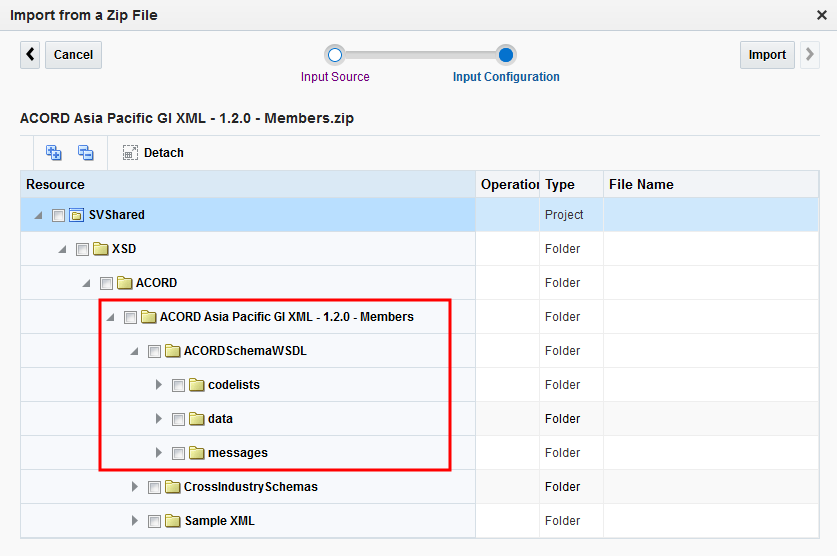The image size is (837, 556).
Task: Check the Sample XML folder checkbox
Action: [x=154, y=521]
